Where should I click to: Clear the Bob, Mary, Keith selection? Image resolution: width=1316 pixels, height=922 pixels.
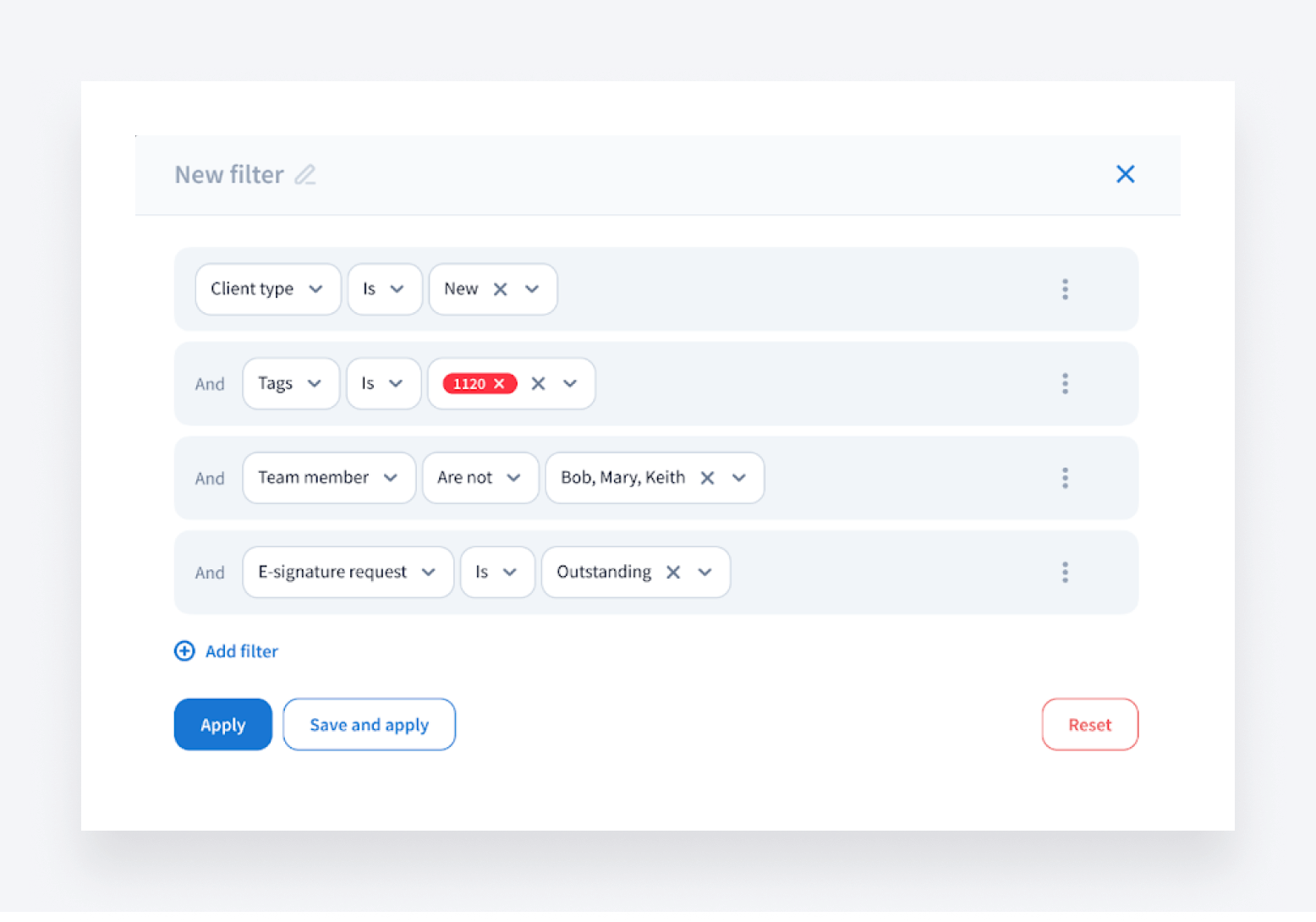[707, 478]
